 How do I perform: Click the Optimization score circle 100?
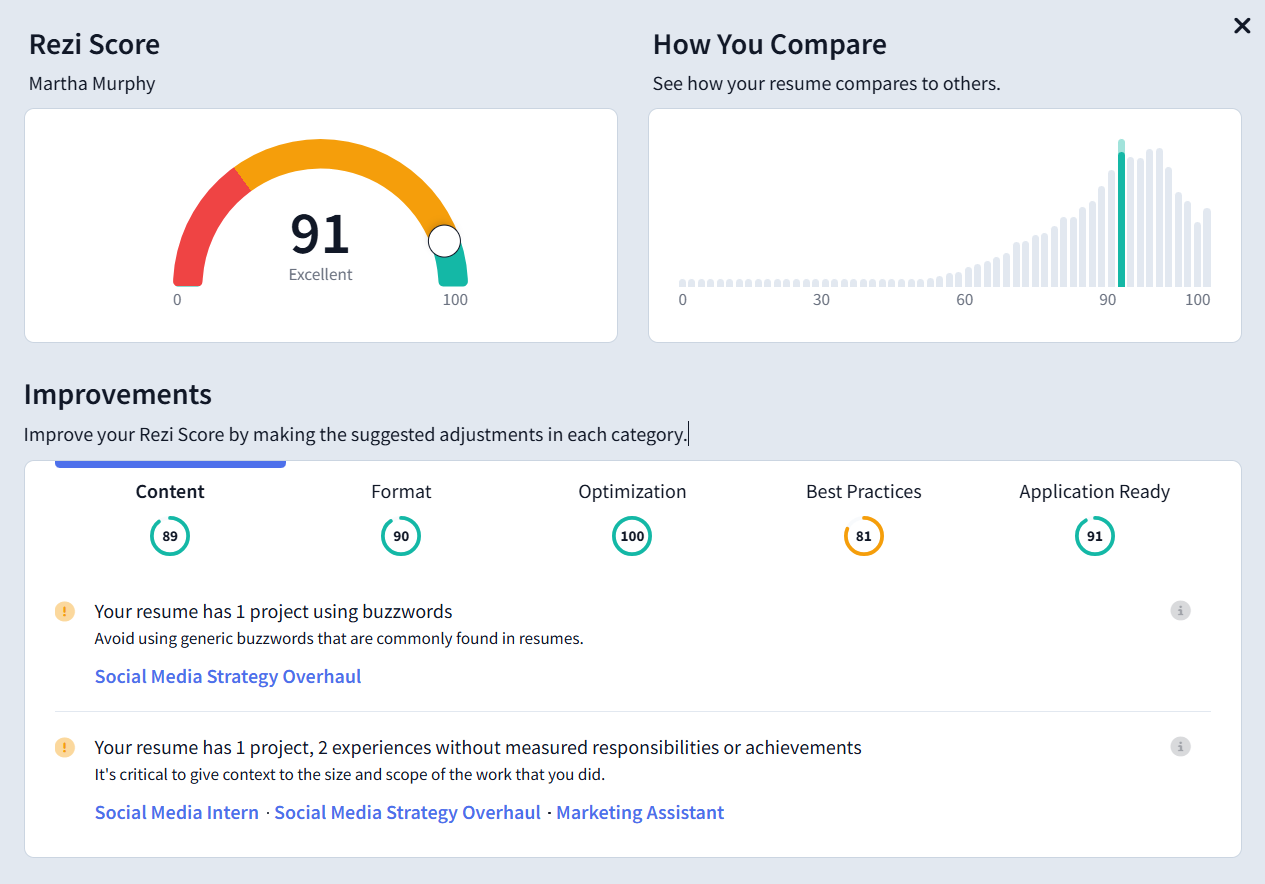coord(632,536)
